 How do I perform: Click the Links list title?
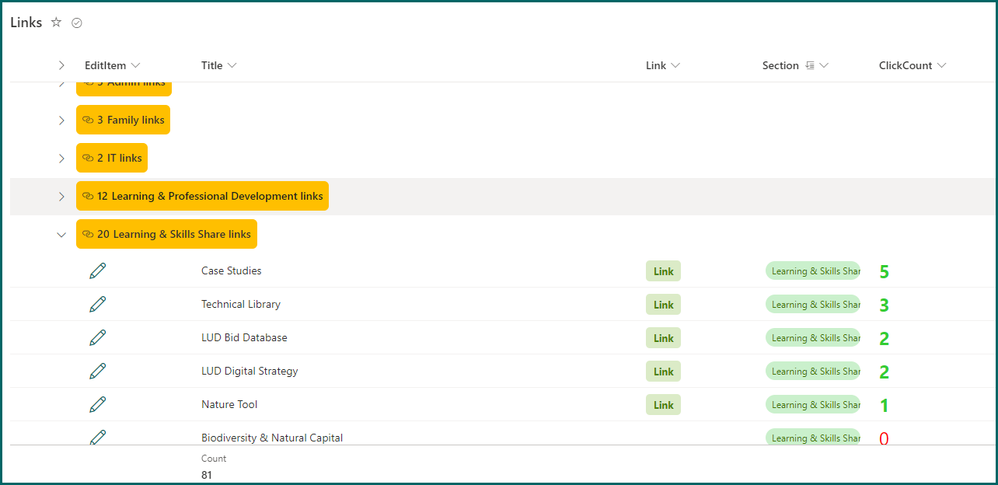click(x=26, y=22)
